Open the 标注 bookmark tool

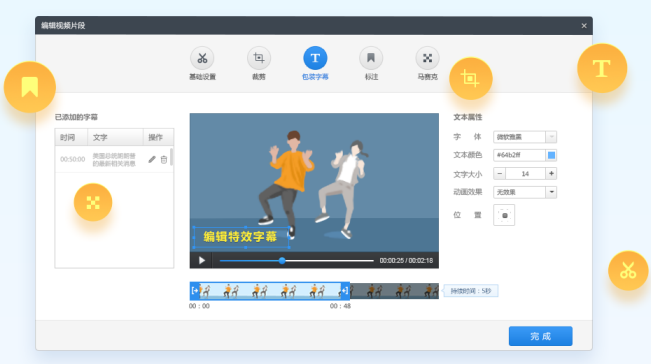[371, 58]
